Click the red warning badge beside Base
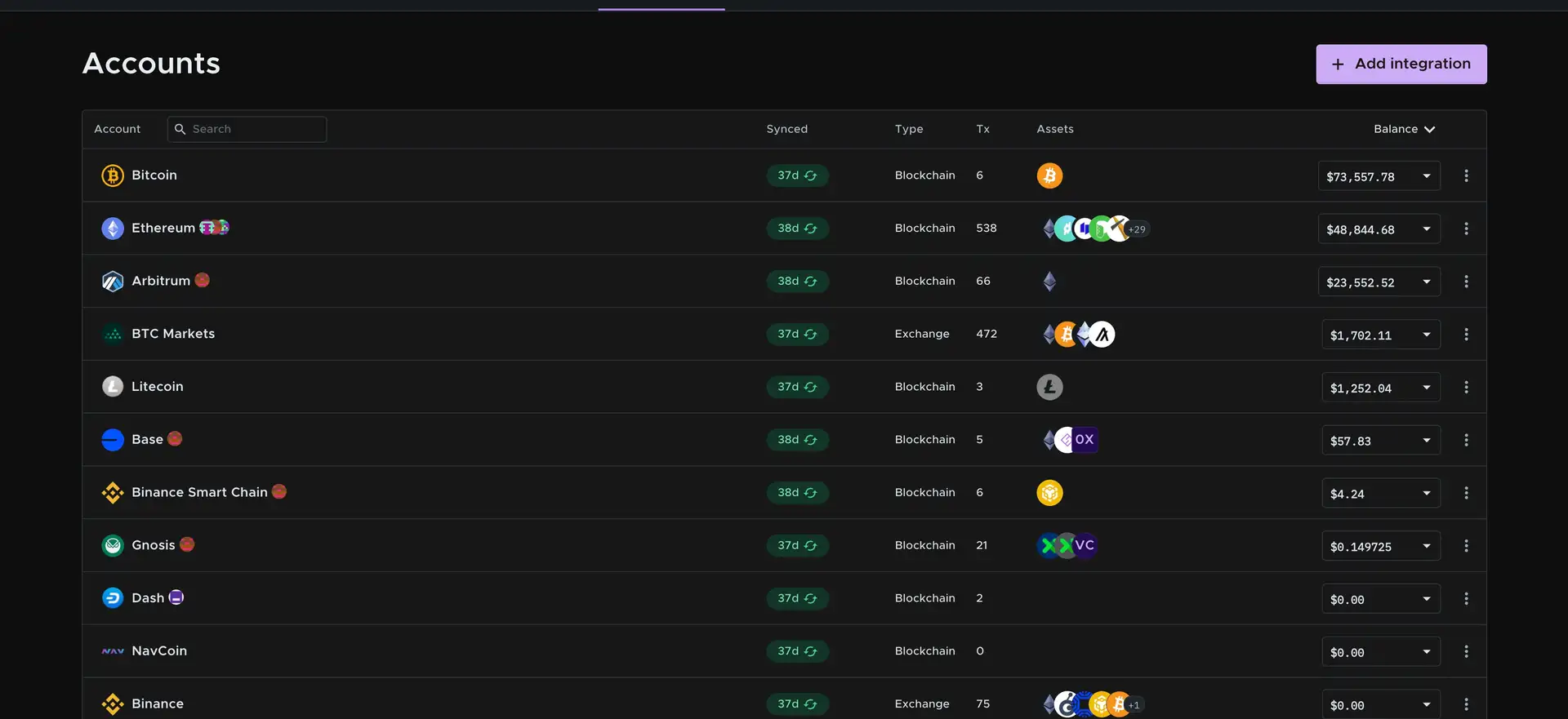 [175, 439]
